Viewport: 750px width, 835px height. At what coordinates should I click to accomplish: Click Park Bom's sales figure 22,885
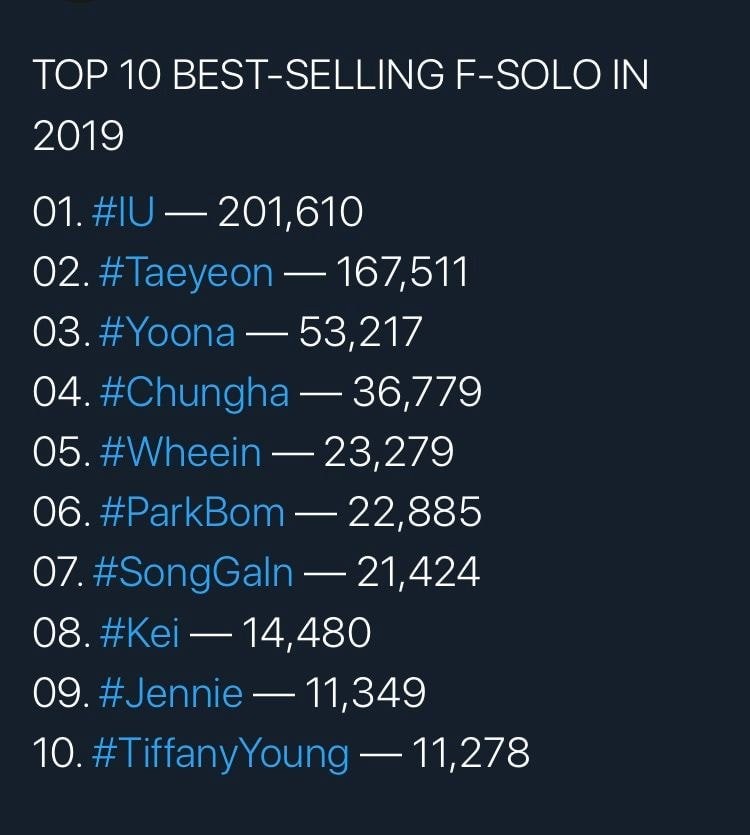414,513
